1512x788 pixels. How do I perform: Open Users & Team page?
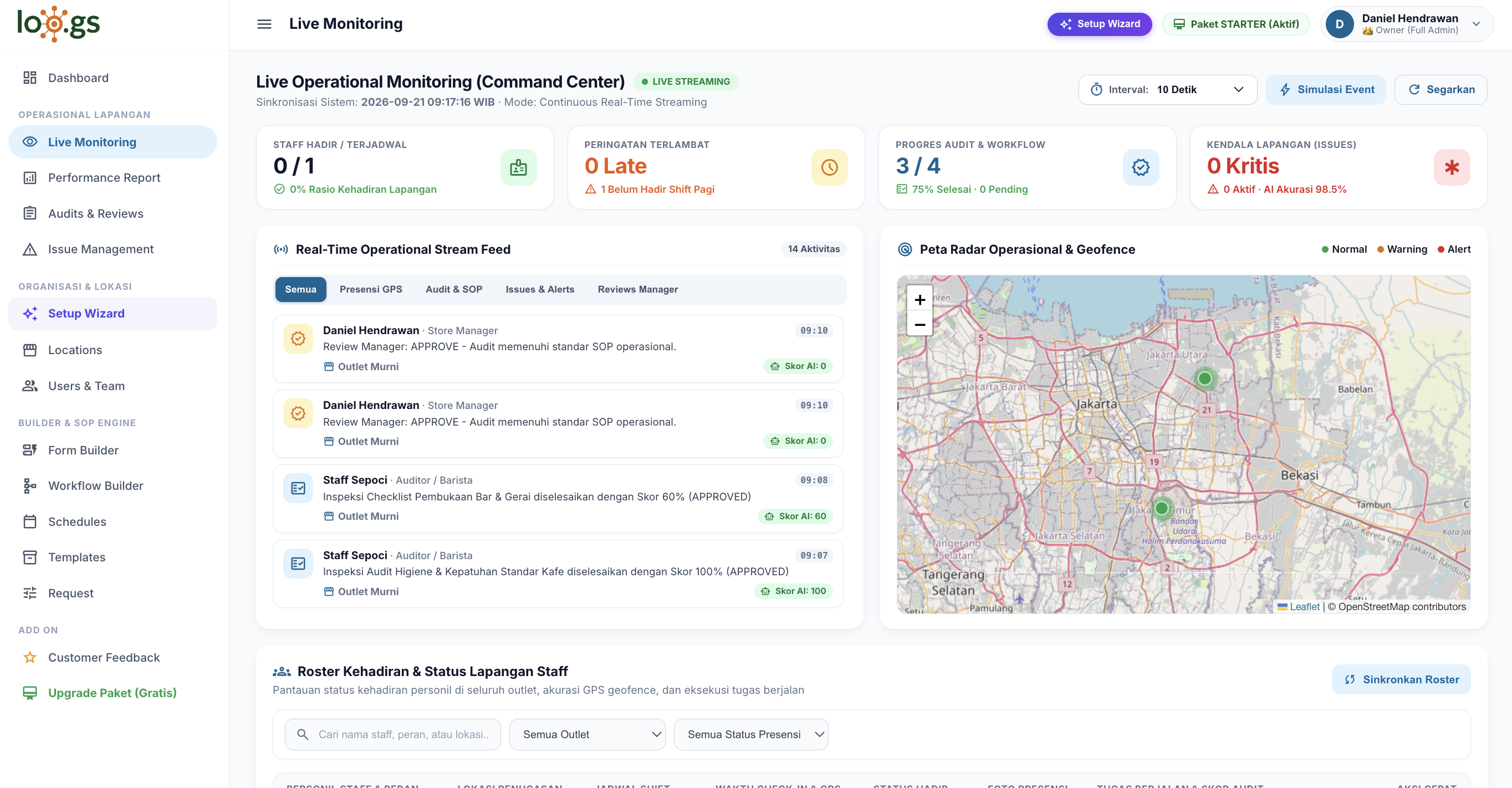point(113,386)
